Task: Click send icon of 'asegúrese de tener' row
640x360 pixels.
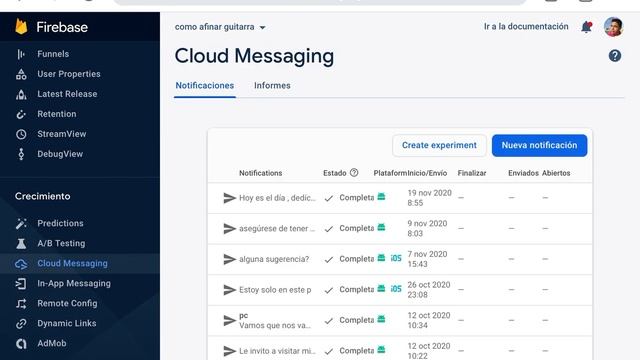Action: 229,229
